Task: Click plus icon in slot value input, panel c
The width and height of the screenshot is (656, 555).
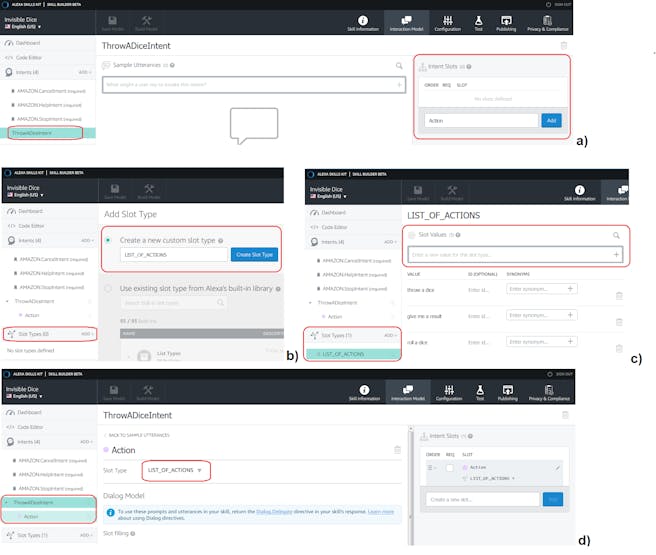Action: (x=616, y=255)
